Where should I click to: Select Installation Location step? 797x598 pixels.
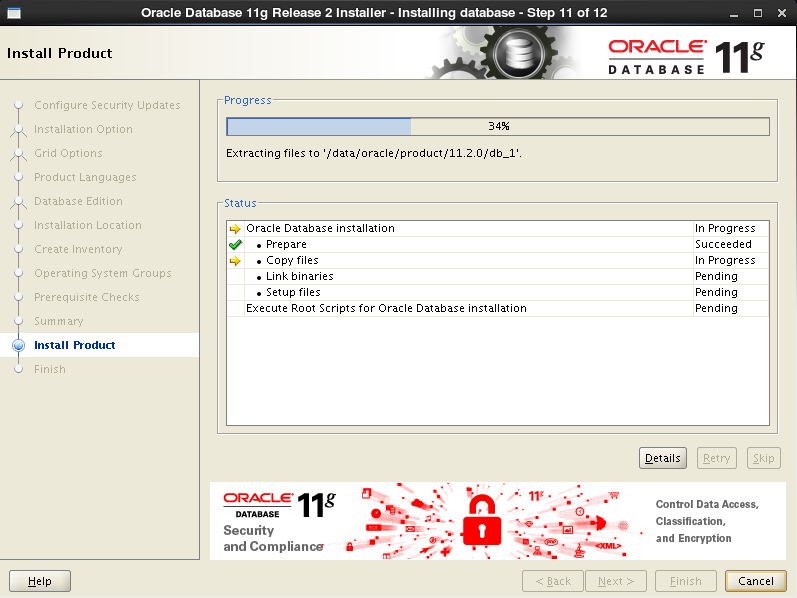click(x=87, y=225)
